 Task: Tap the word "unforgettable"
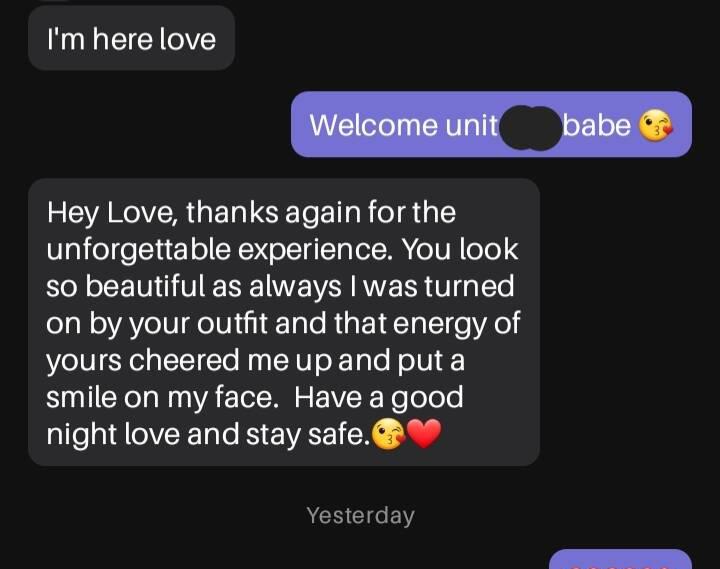click(x=139, y=249)
